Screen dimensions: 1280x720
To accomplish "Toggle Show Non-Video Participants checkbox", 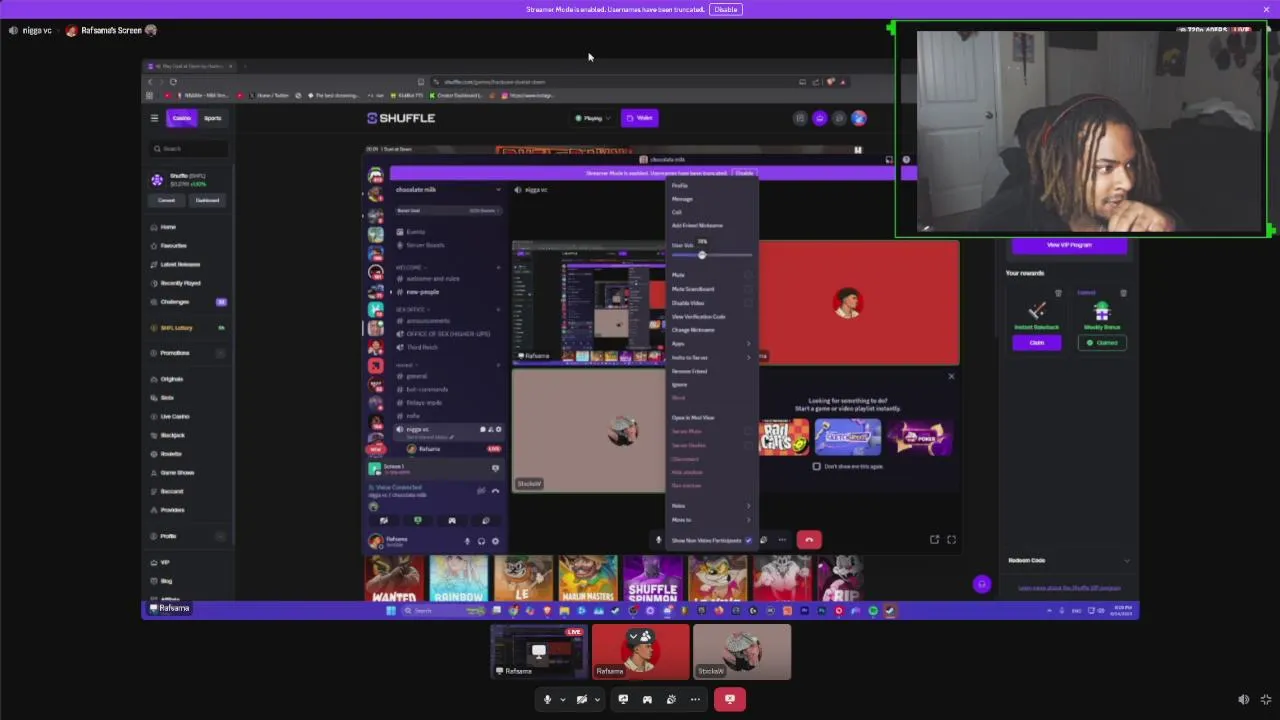I will pyautogui.click(x=748, y=540).
